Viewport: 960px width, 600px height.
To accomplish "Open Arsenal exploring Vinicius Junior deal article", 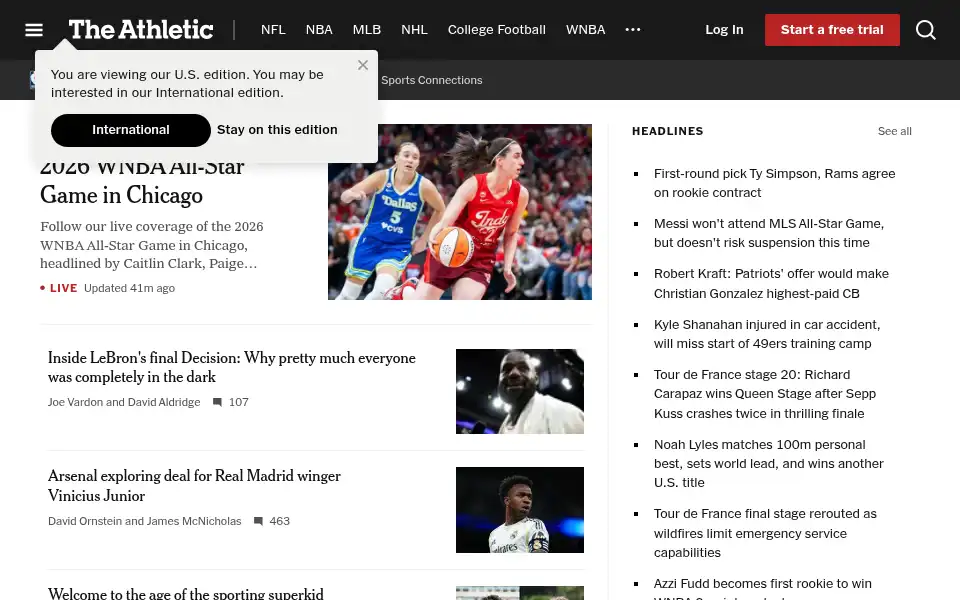I will coord(194,486).
